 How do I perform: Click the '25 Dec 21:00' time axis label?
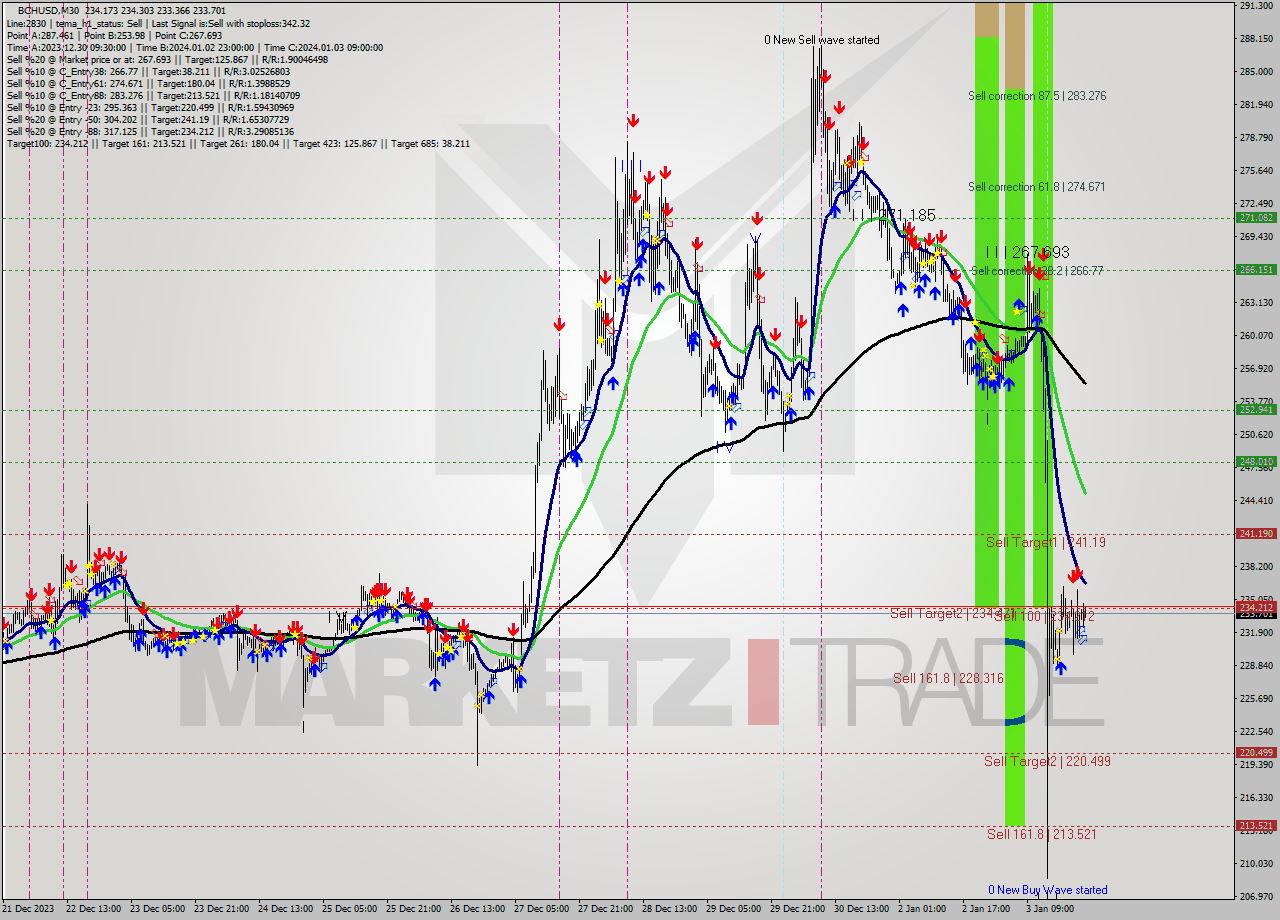414,909
